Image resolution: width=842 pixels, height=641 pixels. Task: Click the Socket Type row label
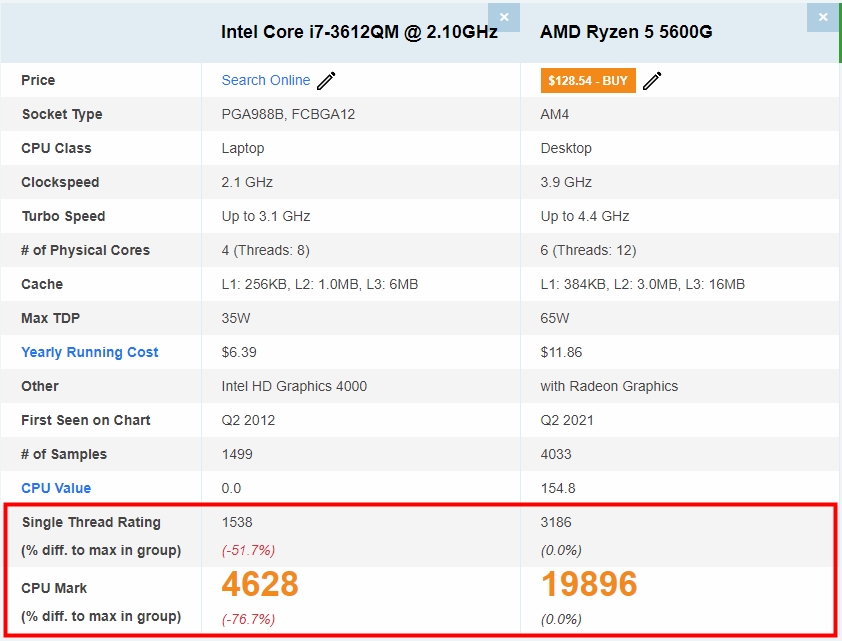[x=62, y=114]
